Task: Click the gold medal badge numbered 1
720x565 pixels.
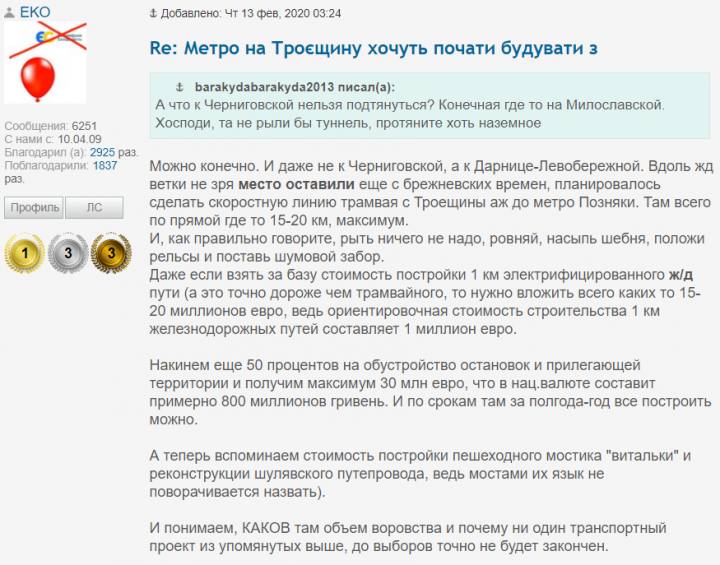Action: (x=25, y=253)
